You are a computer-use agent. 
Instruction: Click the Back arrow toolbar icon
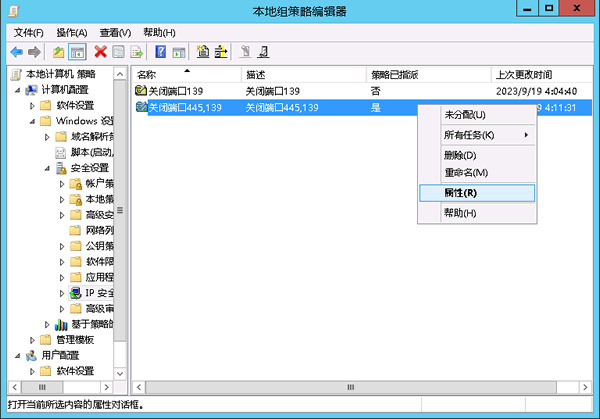click(16, 52)
